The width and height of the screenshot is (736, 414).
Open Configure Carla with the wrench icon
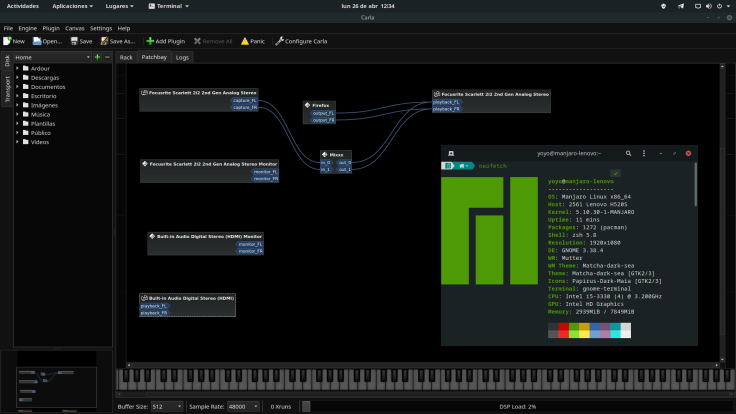280,41
